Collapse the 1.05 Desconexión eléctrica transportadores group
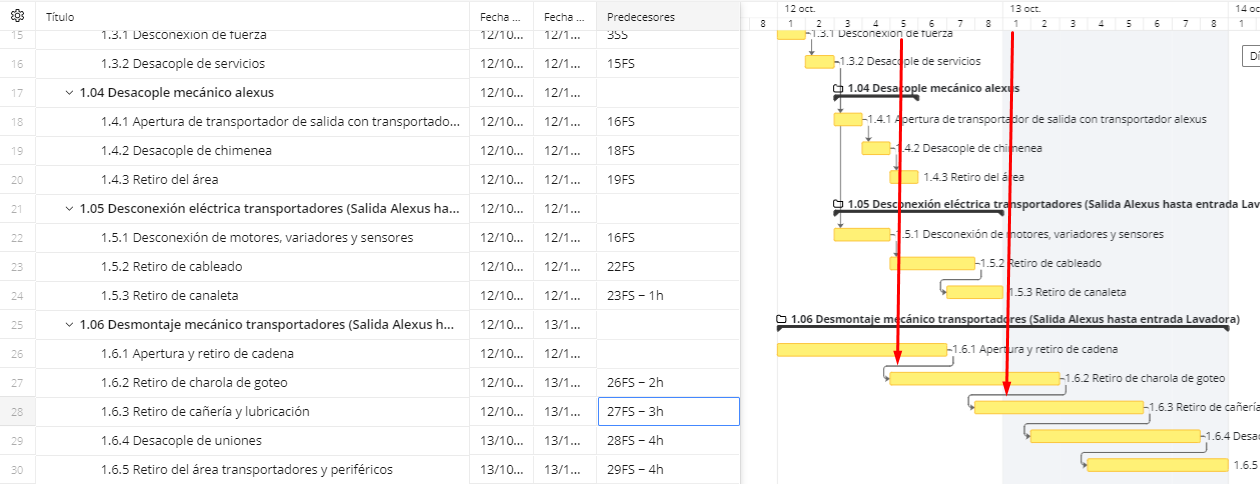1260x484 pixels. point(69,209)
